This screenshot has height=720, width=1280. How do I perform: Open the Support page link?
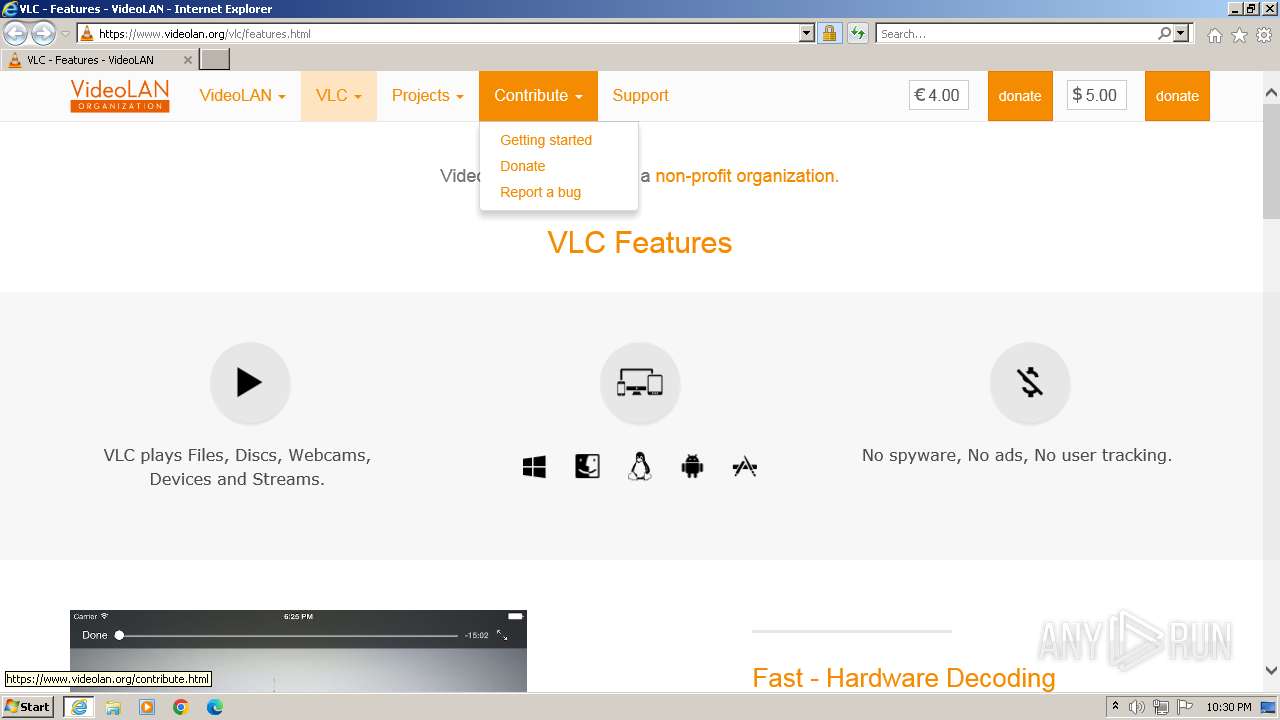[x=640, y=96]
